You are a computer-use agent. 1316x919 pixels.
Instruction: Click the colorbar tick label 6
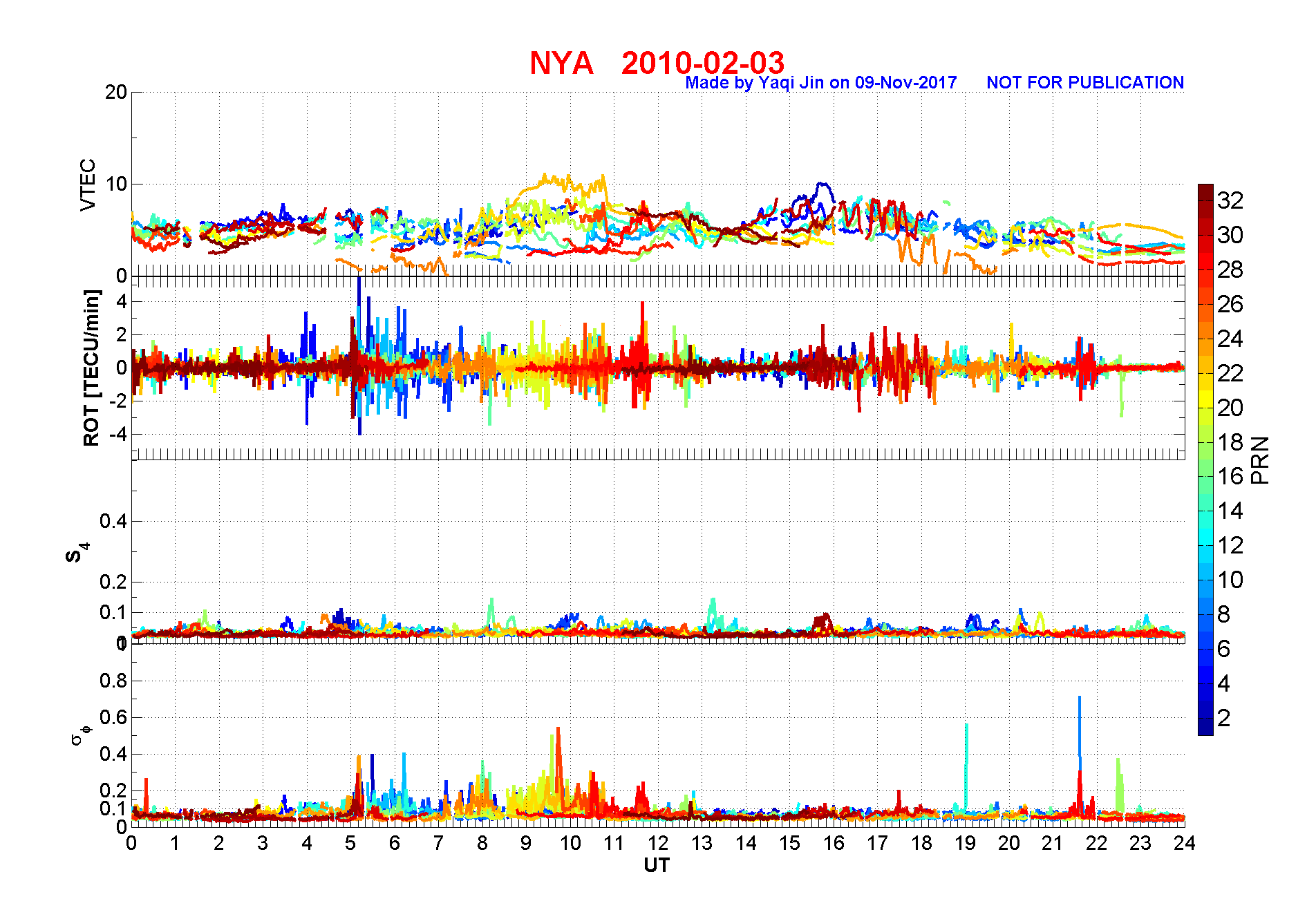[x=1223, y=649]
